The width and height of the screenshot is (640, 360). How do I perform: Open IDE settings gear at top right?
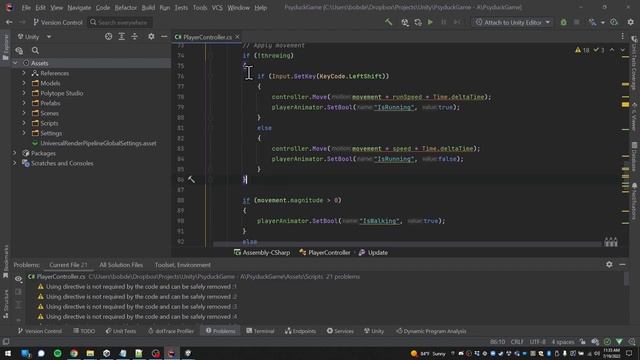(631, 22)
